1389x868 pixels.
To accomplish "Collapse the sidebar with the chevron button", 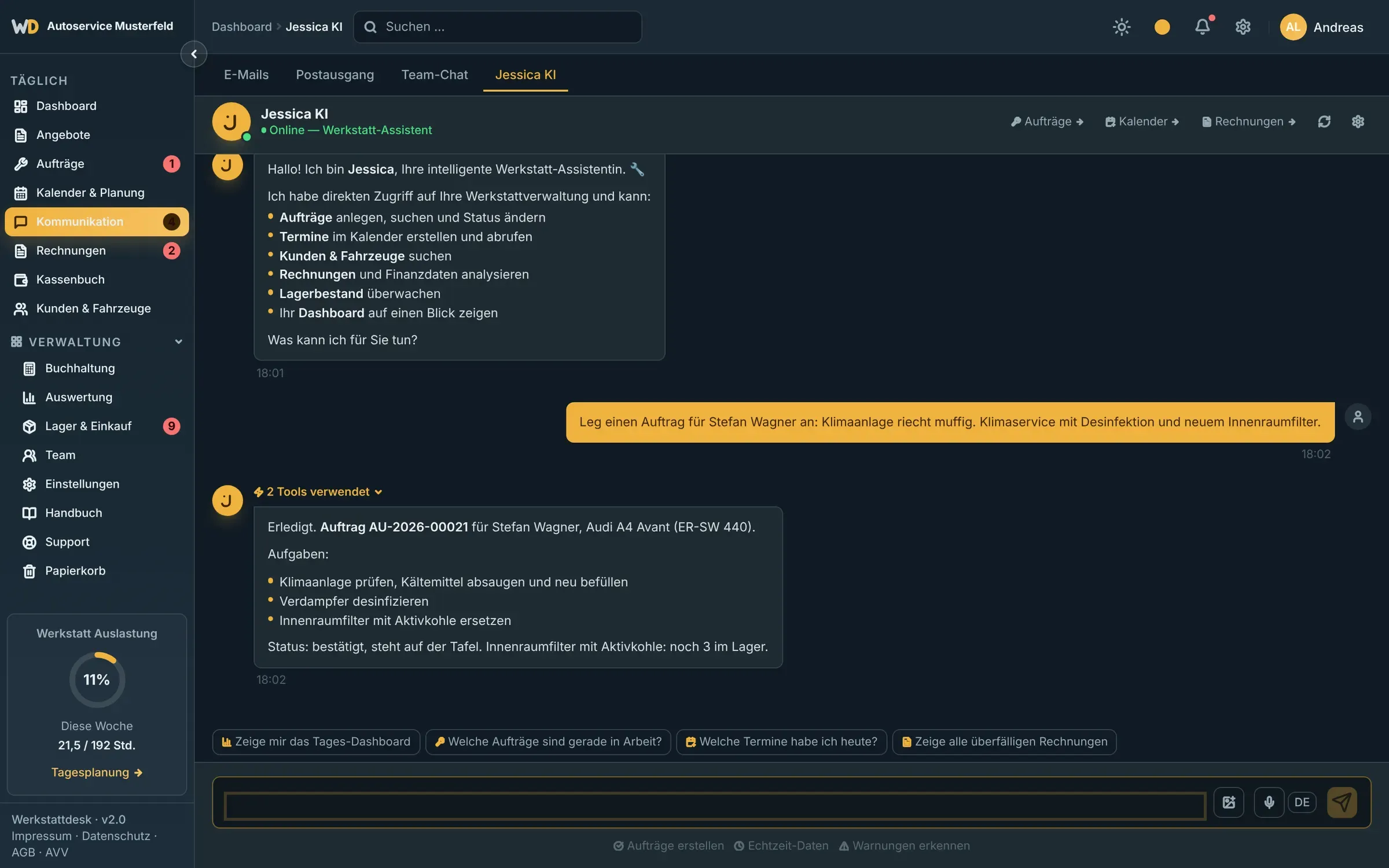I will coord(194,54).
